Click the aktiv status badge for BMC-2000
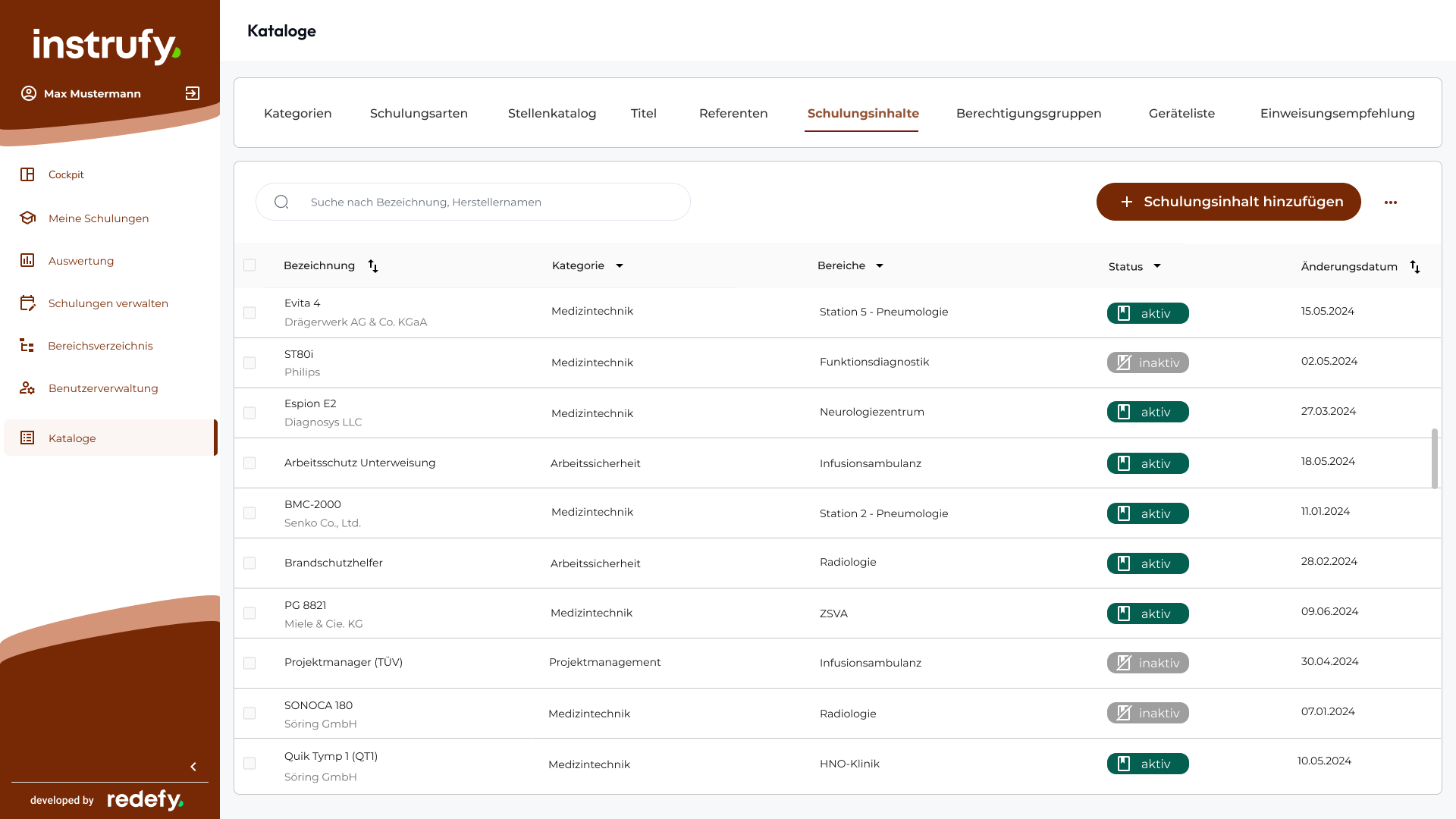Viewport: 1456px width, 819px height. click(x=1147, y=513)
